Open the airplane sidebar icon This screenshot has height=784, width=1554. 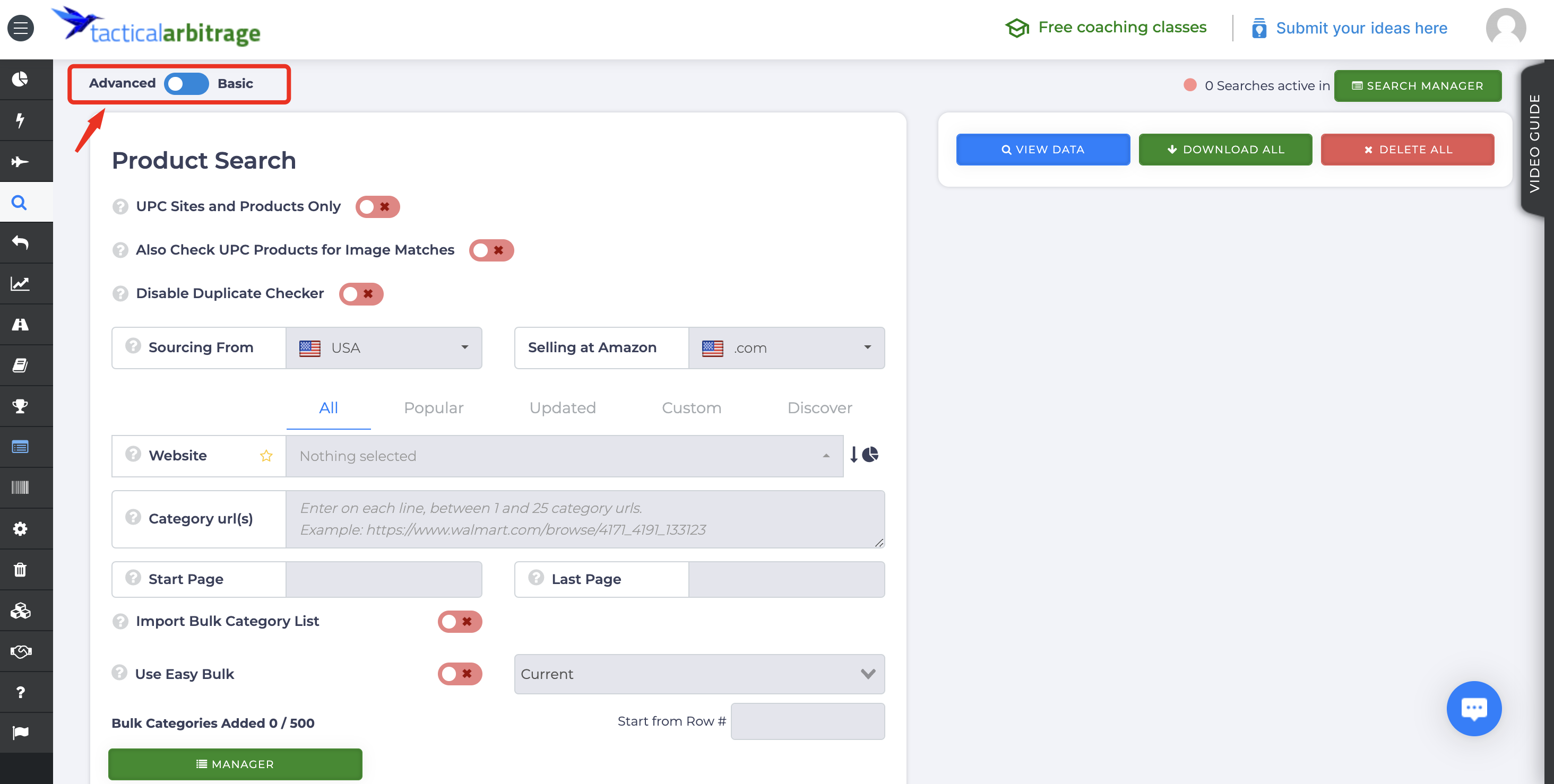[x=21, y=161]
